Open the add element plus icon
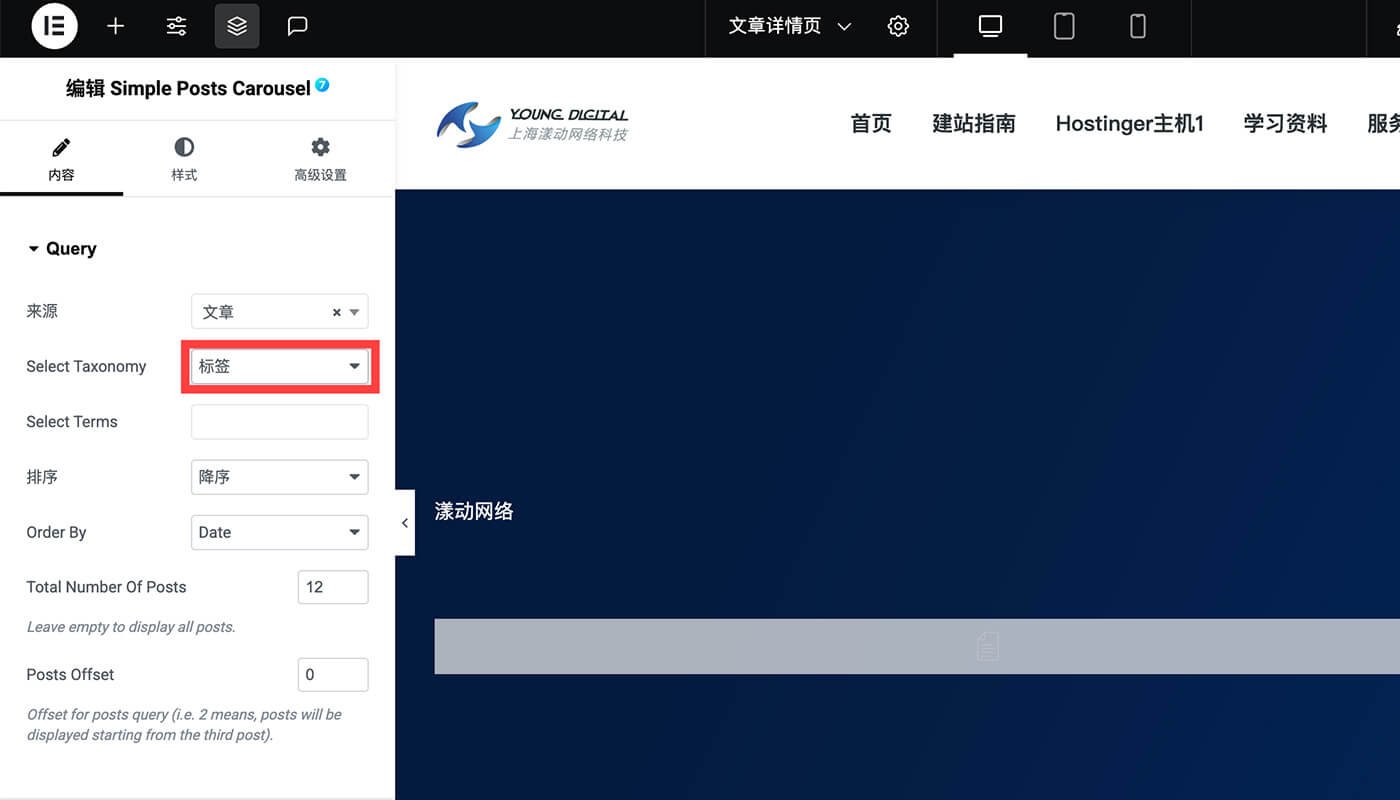The image size is (1400, 800). 116,26
